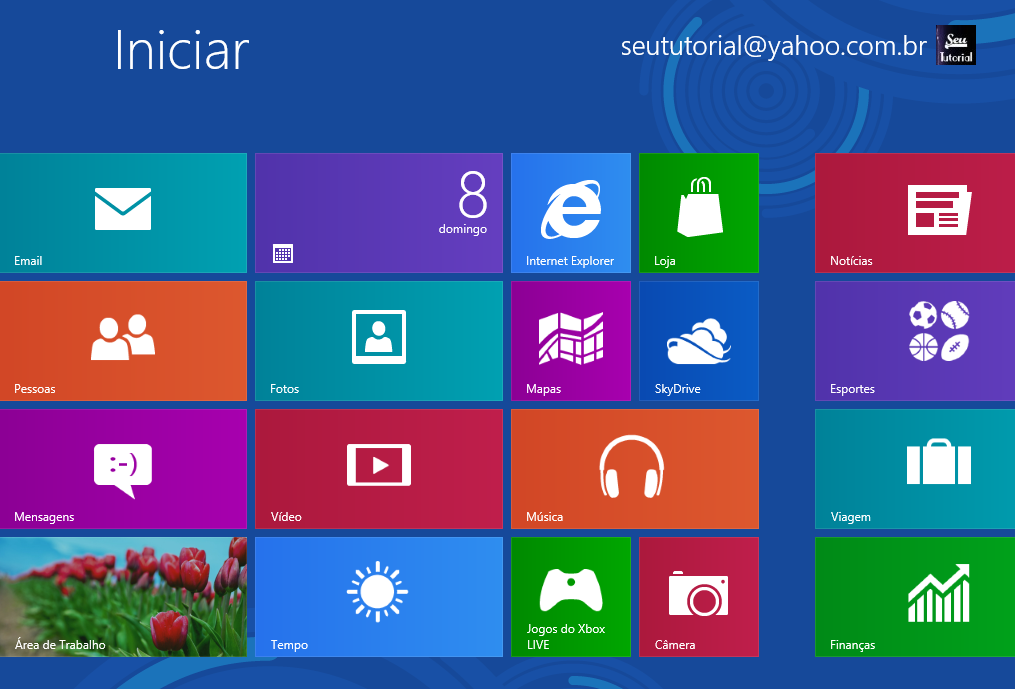Image resolution: width=1015 pixels, height=689 pixels.
Task: Open SkyDrive
Action: pyautogui.click(x=698, y=340)
